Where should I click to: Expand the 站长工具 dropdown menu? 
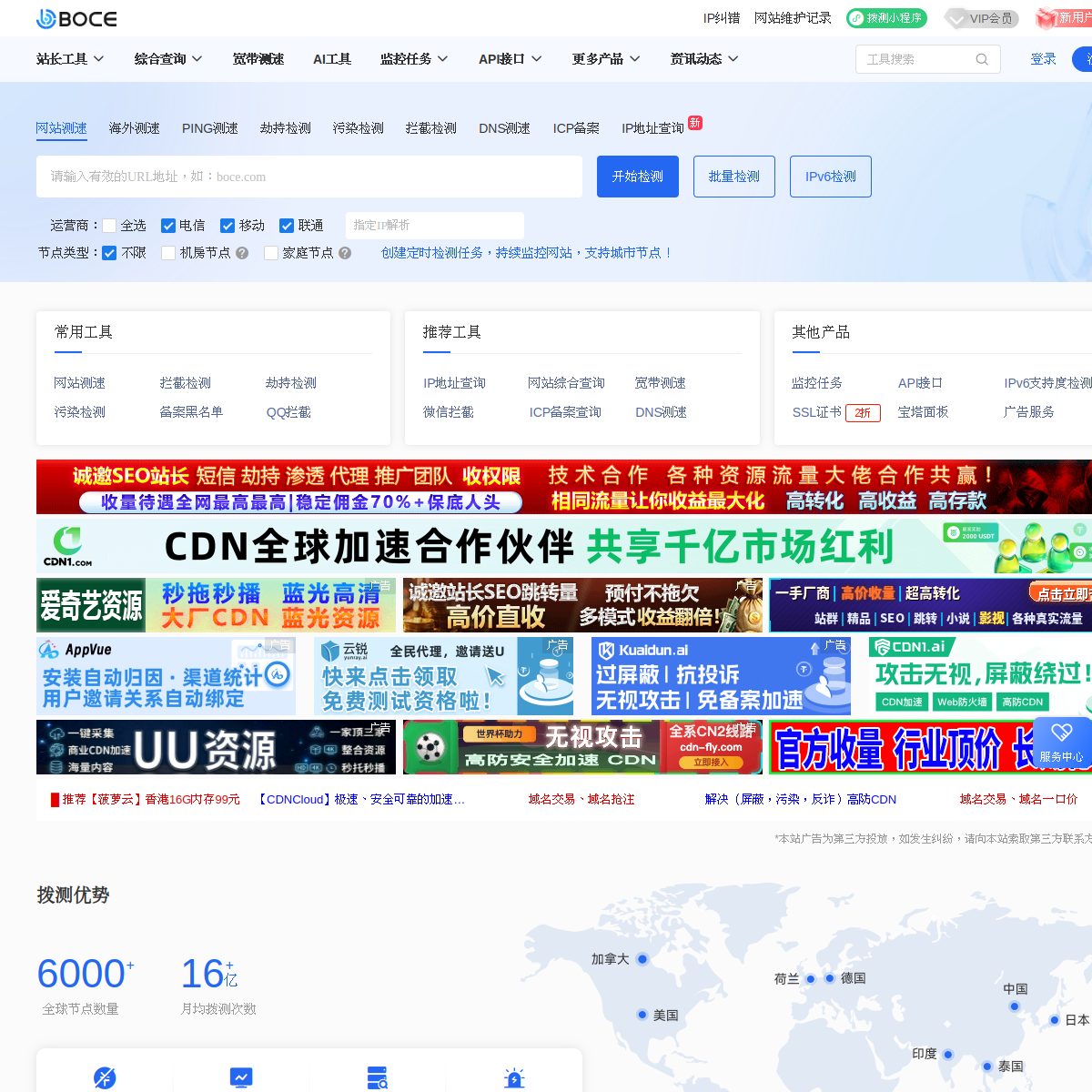click(70, 59)
